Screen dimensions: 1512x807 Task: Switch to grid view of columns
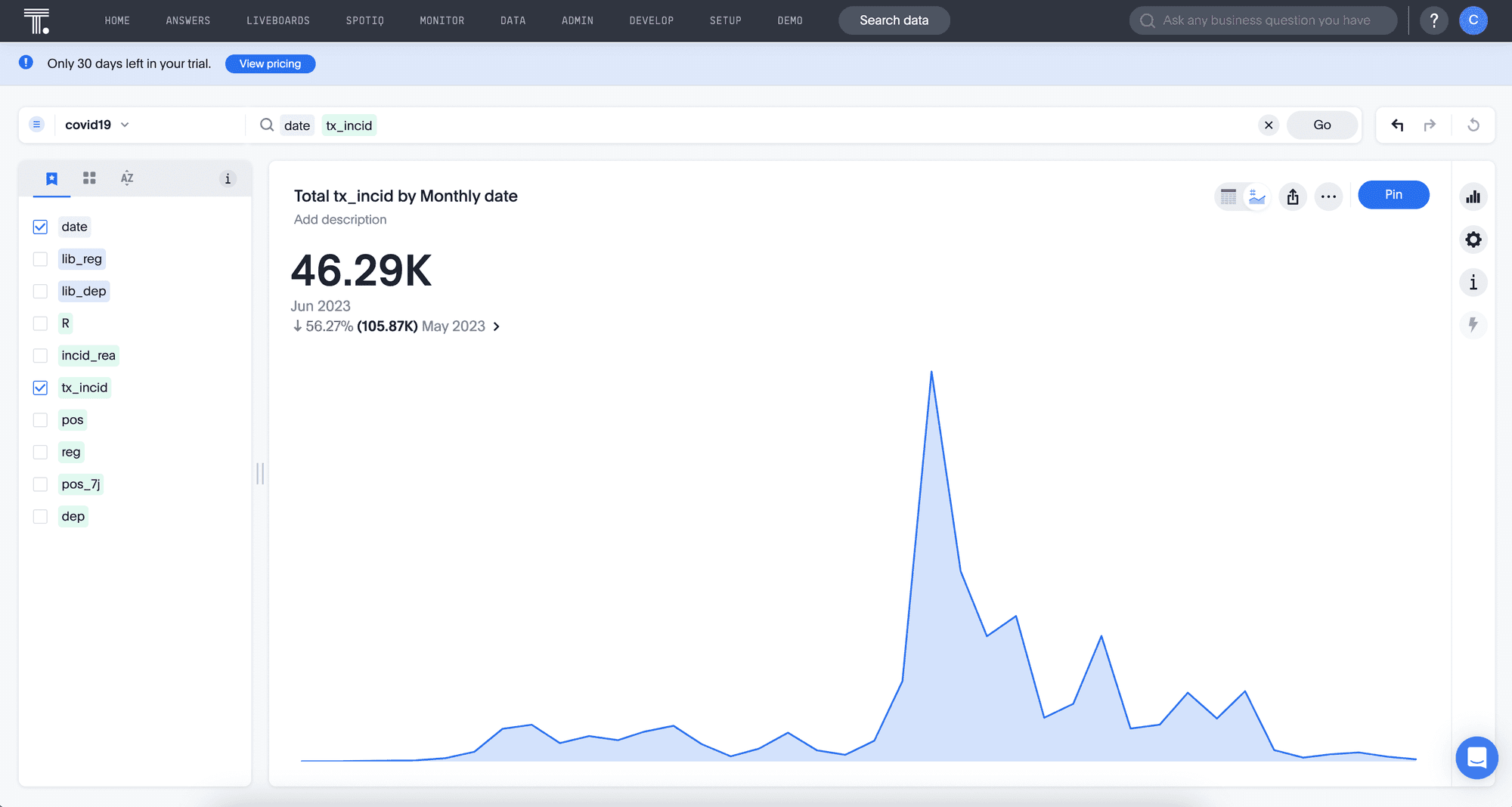click(x=89, y=178)
